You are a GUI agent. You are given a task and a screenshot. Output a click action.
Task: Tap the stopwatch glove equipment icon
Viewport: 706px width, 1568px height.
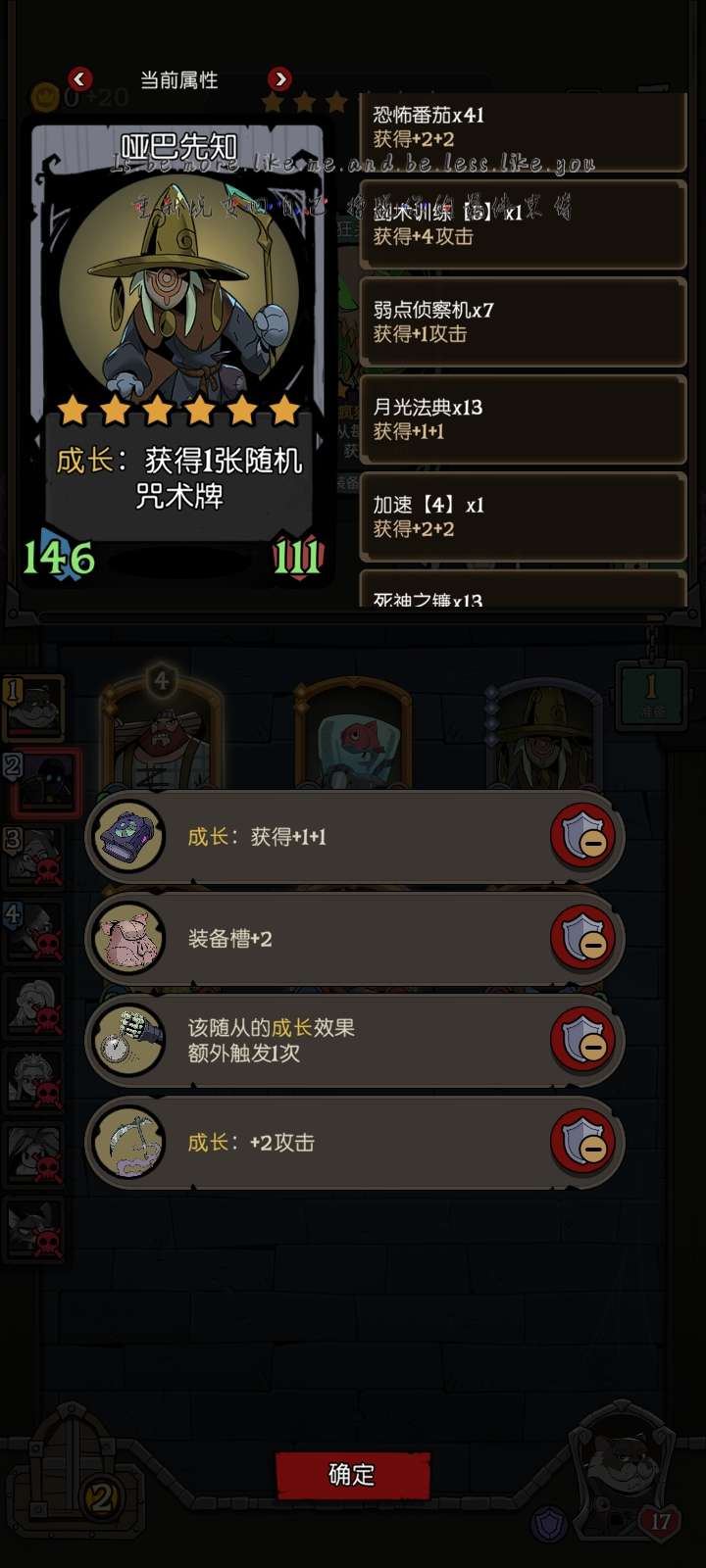pyautogui.click(x=128, y=1041)
